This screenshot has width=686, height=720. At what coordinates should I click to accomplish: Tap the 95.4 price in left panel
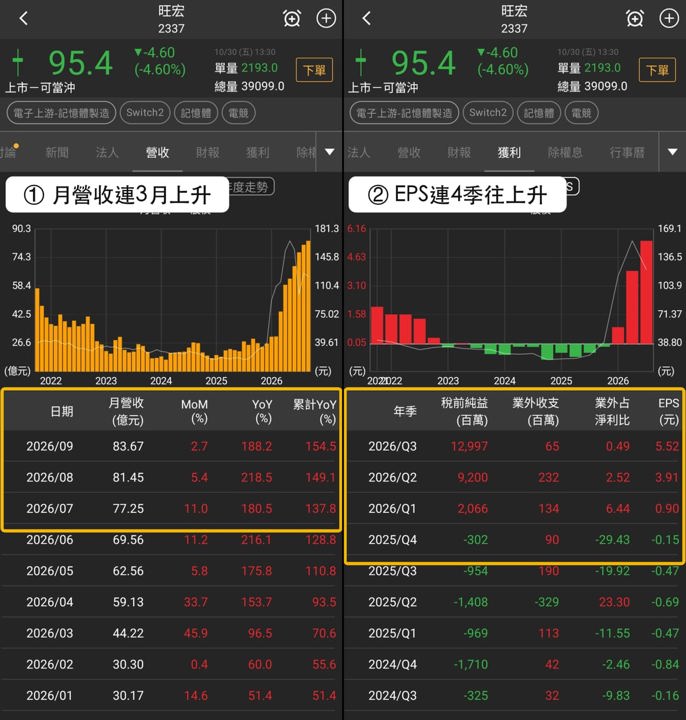[80, 63]
